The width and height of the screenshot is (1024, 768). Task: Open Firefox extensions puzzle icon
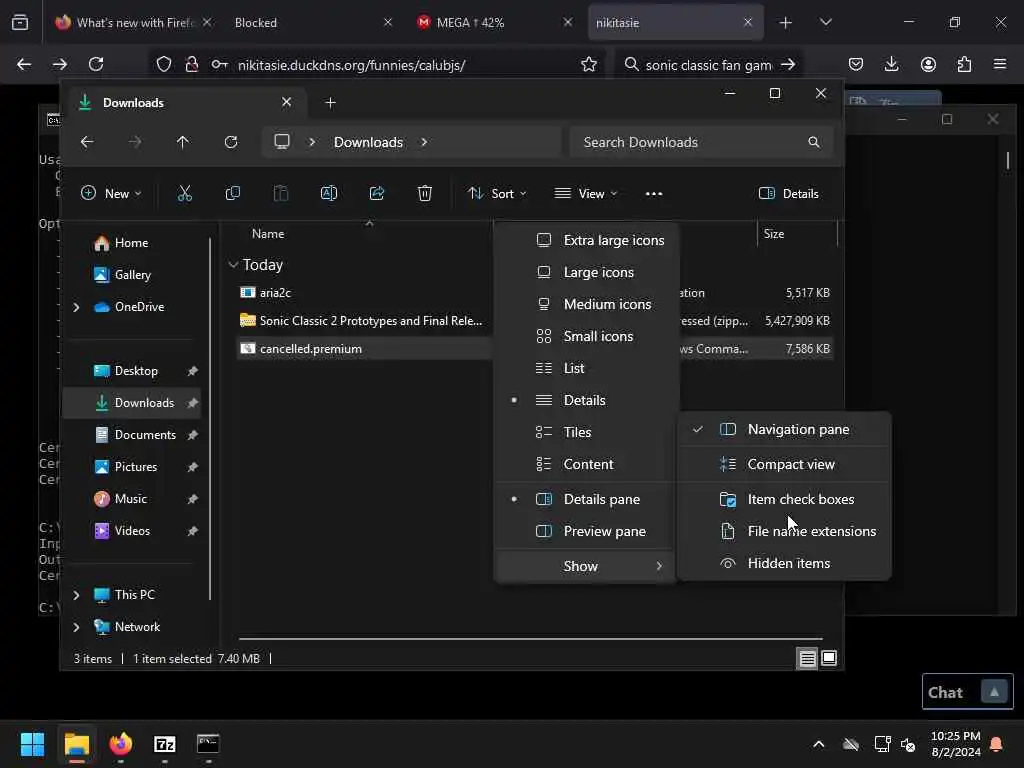964,64
